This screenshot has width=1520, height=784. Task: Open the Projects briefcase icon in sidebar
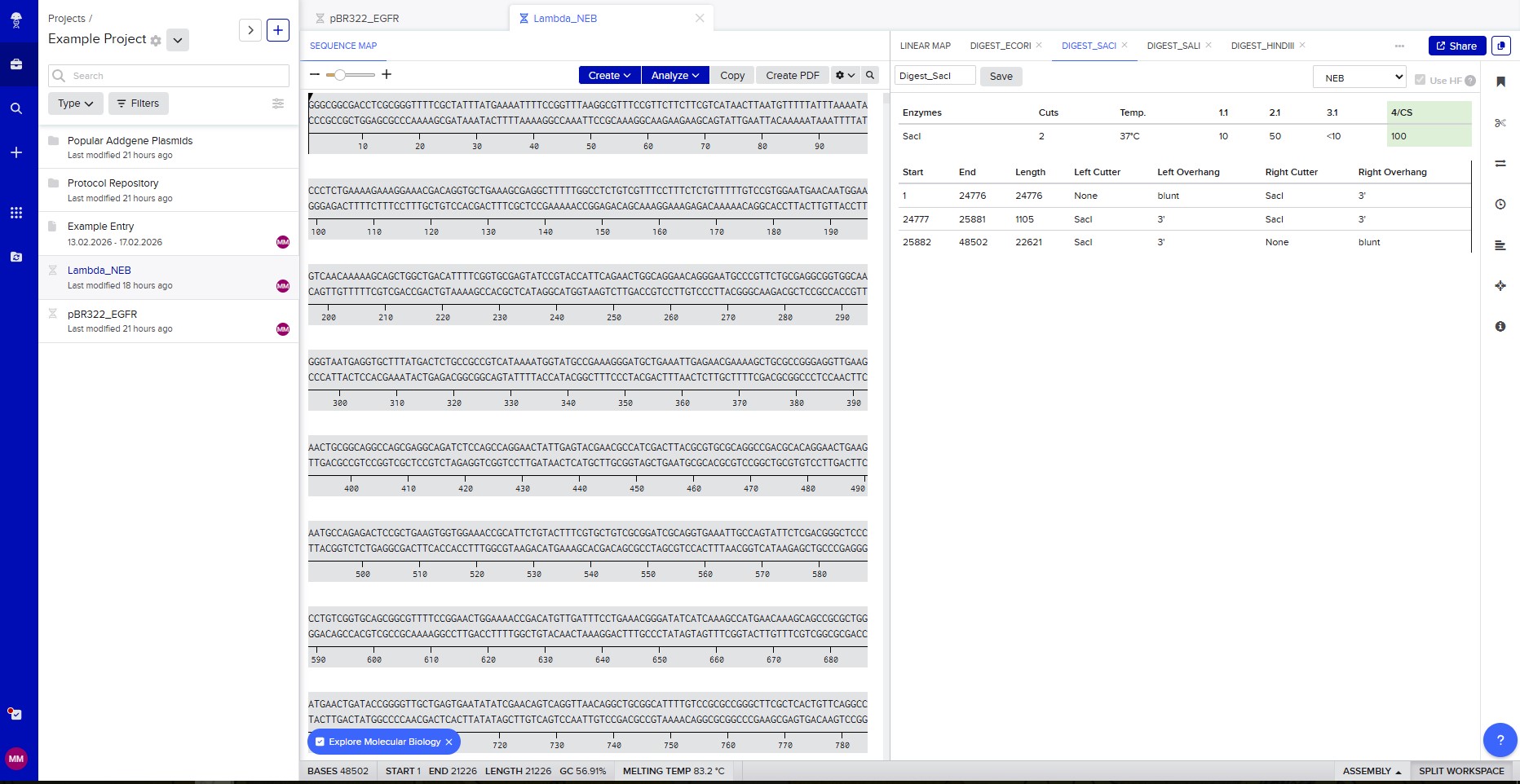[16, 64]
